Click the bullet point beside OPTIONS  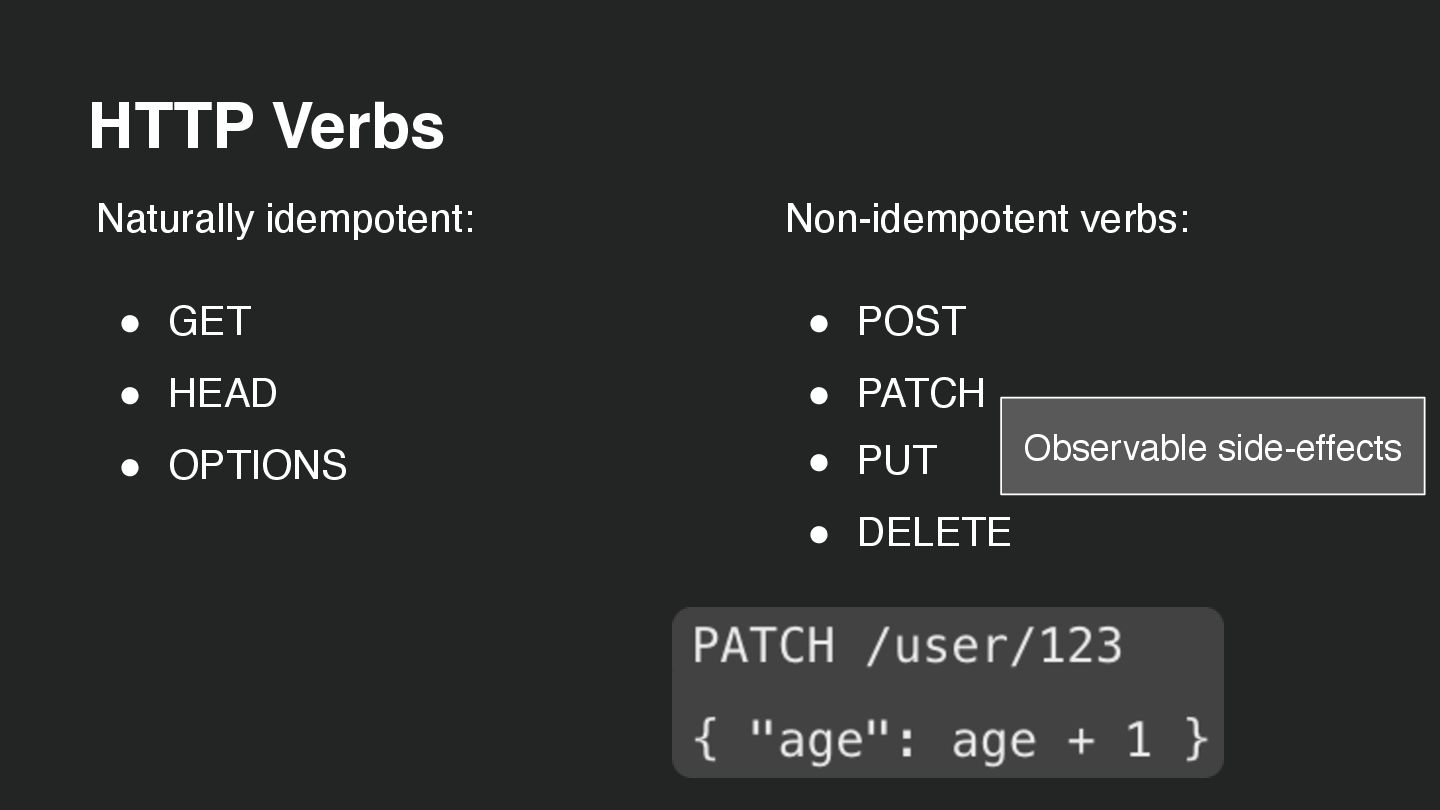(x=130, y=467)
